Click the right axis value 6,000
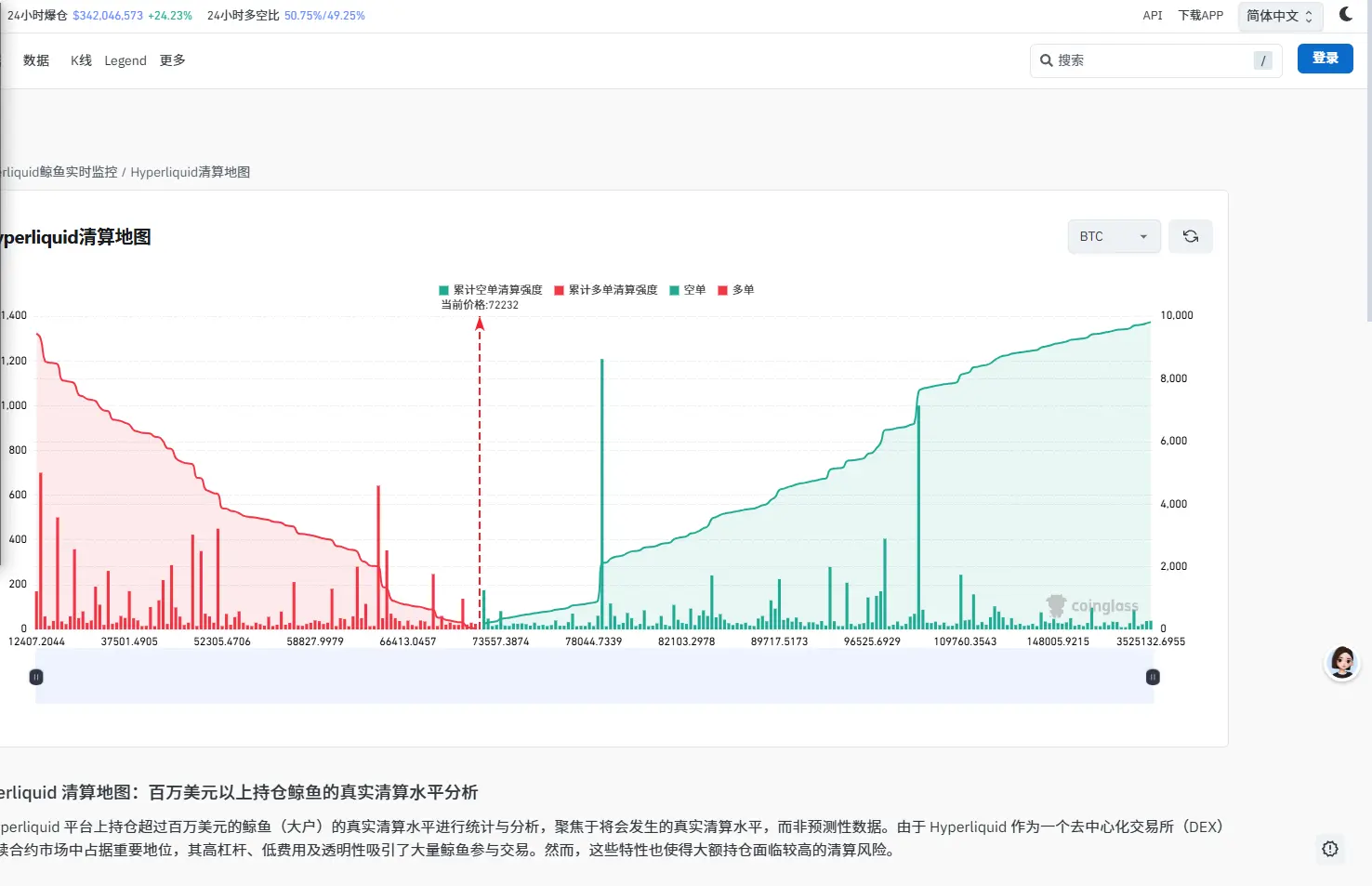The image size is (1372, 886). point(1174,441)
